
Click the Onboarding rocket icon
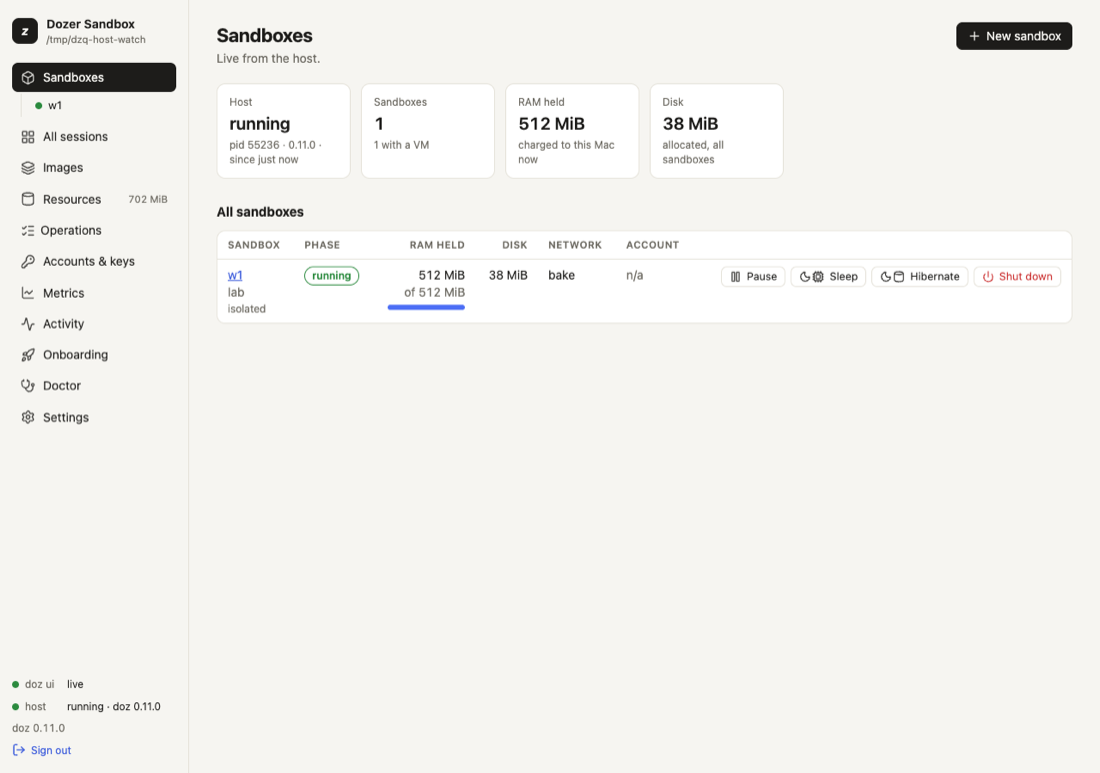point(28,355)
